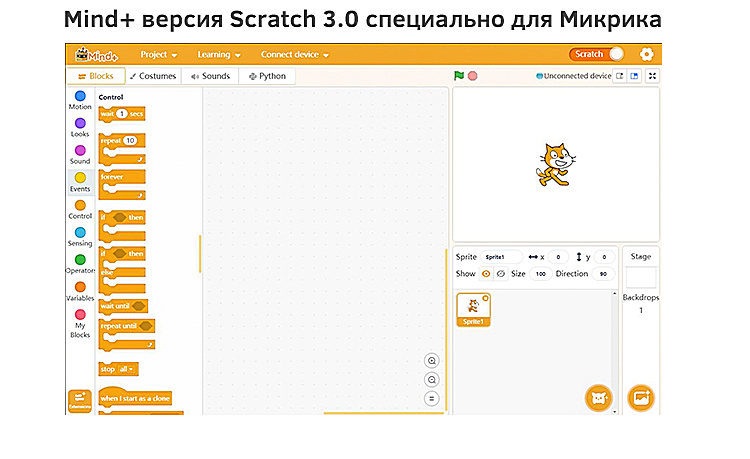Click the red stop button
This screenshot has height=459, width=750.
[473, 76]
